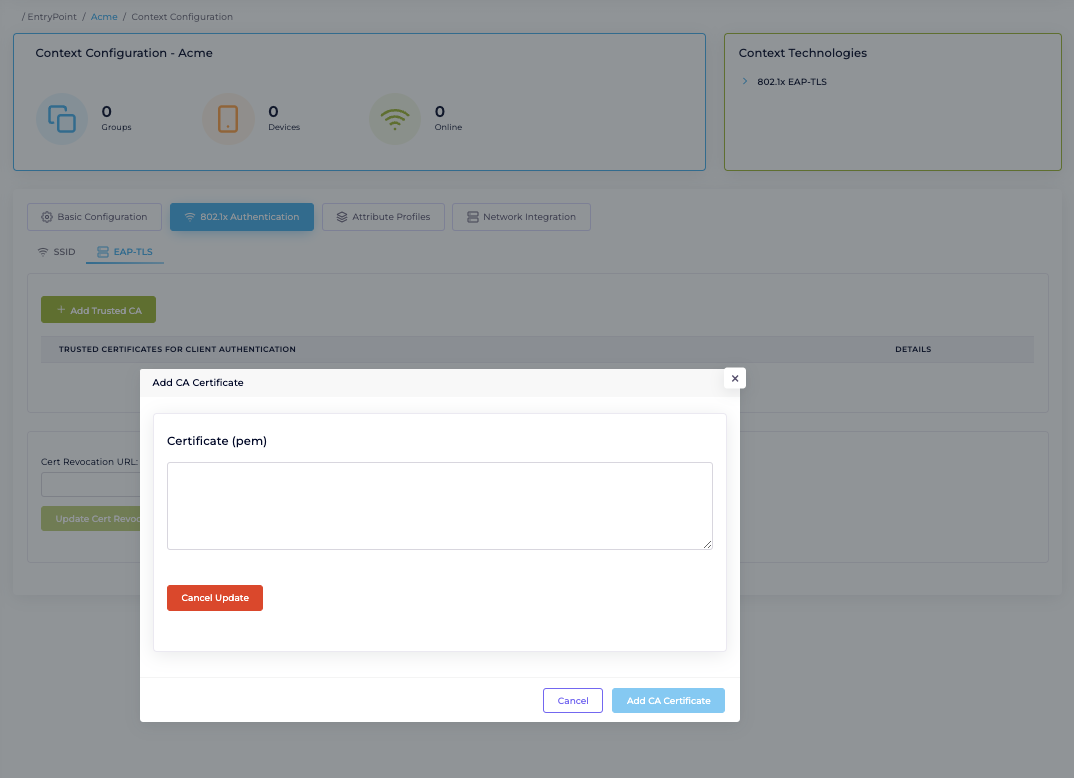Viewport: 1074px width, 778px height.
Task: Click the Cert Revocation URL input field
Action: coord(90,485)
